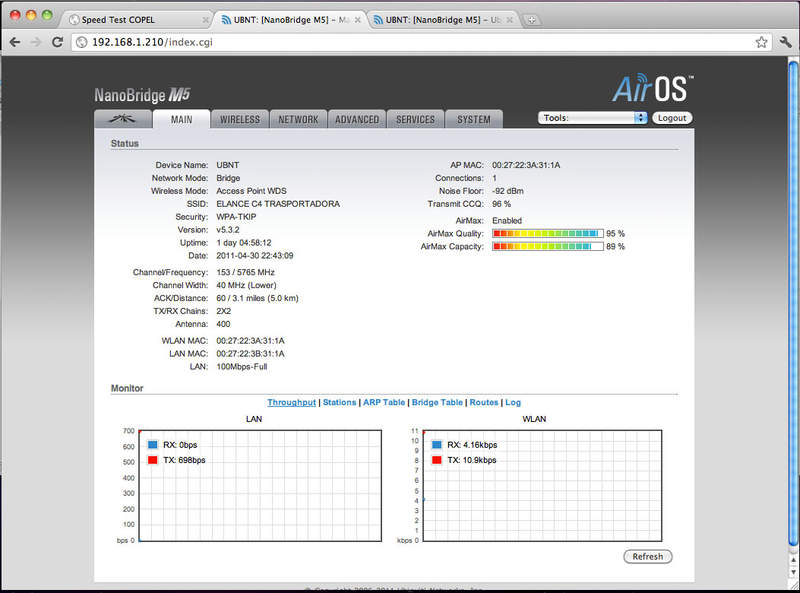Open the Log link
This screenshot has width=800, height=593.
coord(513,402)
